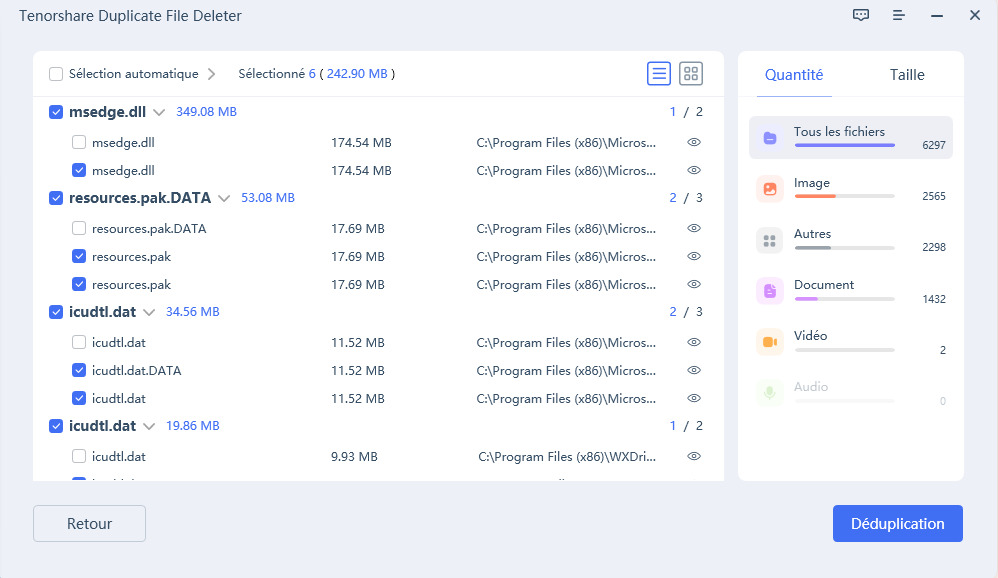
Task: Uncheck the resources.pak.DATA group checkbox
Action: coord(56,198)
